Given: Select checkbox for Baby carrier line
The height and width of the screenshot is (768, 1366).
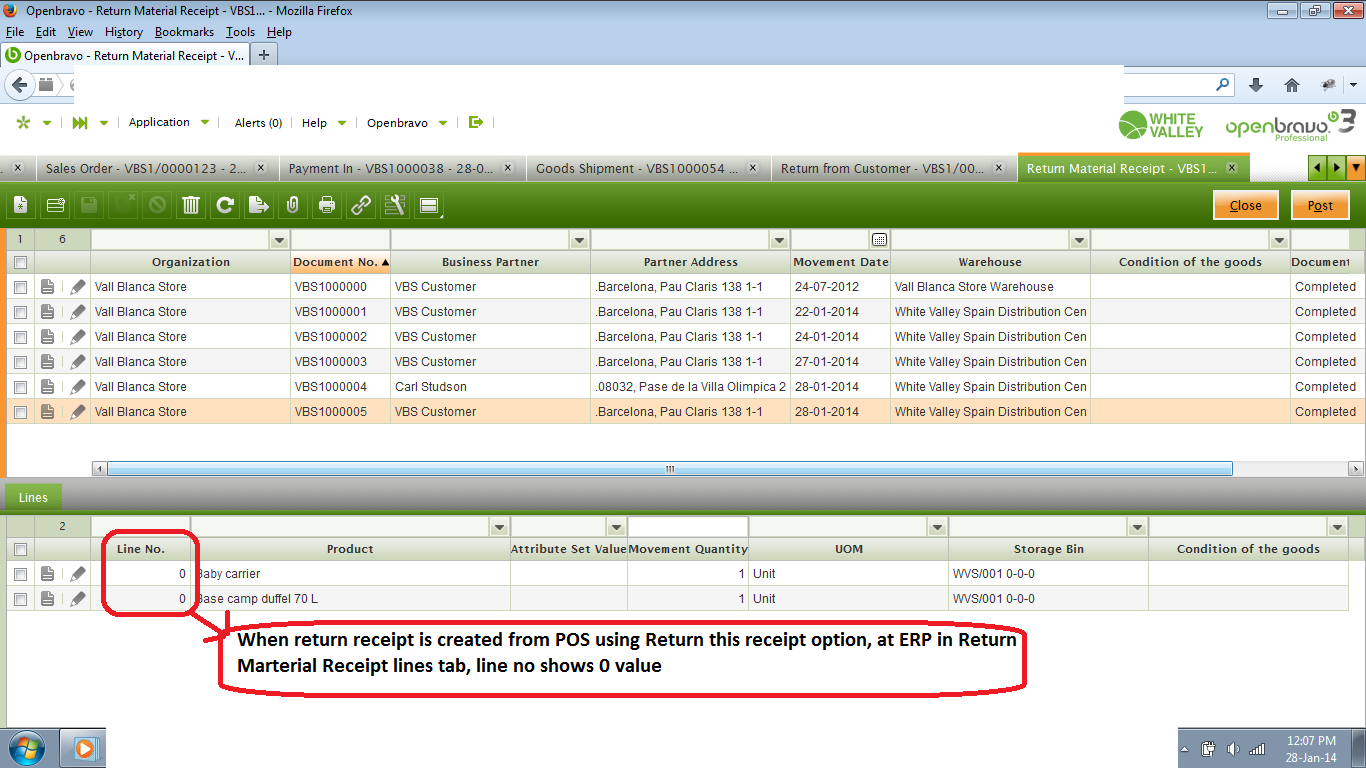Looking at the screenshot, I should click(x=20, y=574).
